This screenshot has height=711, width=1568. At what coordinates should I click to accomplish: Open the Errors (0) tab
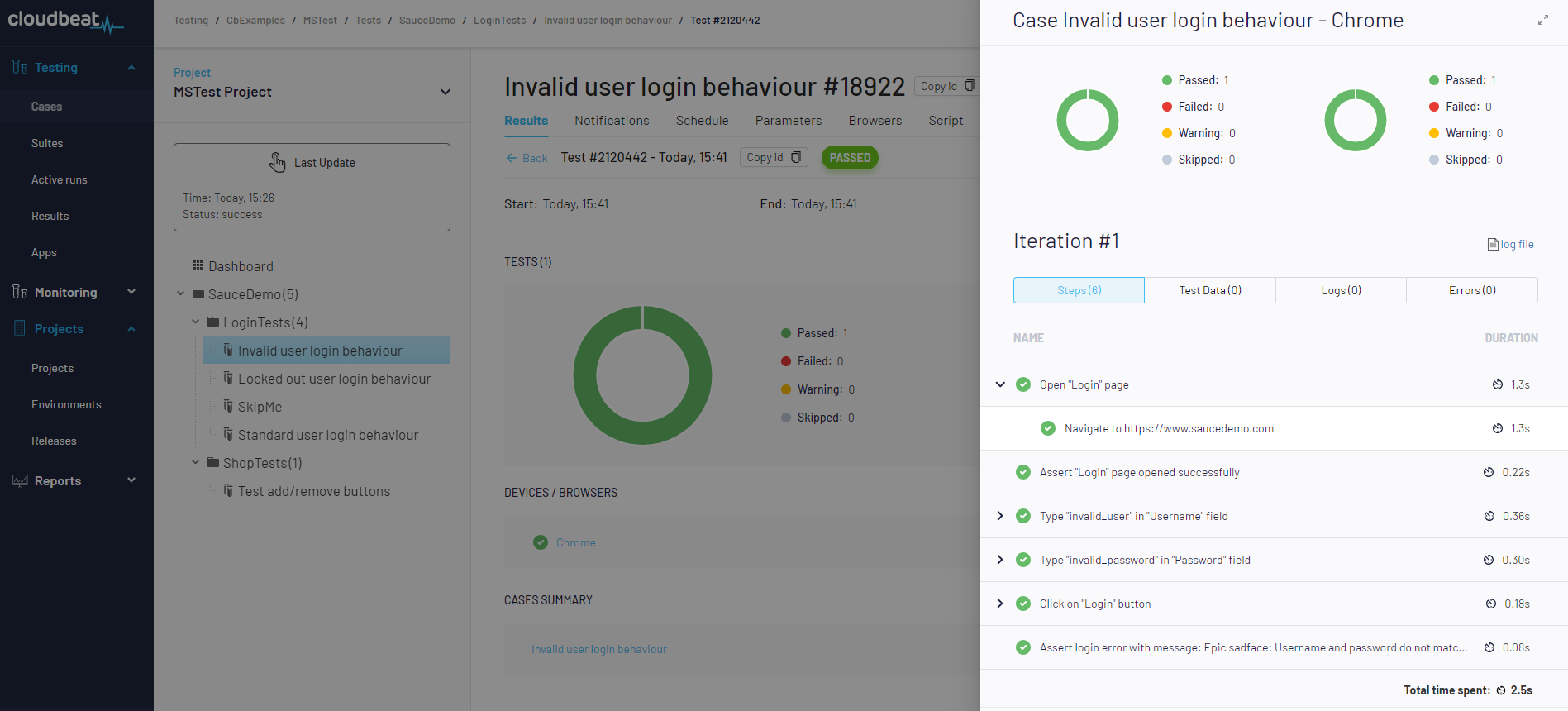click(x=1472, y=290)
